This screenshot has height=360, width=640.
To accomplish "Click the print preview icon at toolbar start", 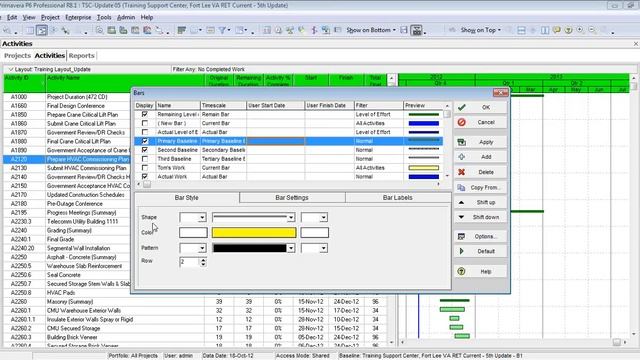I will (7, 30).
